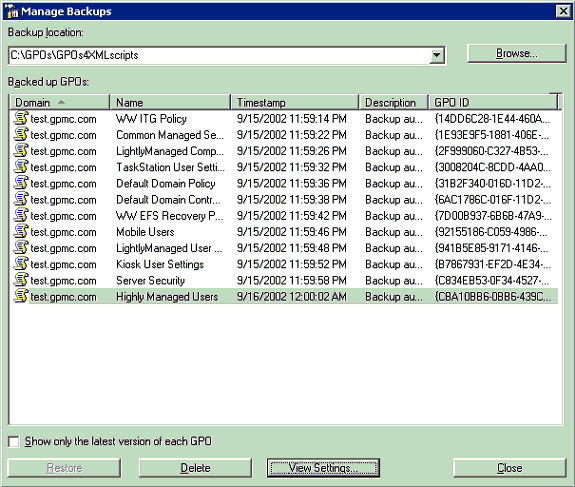
Task: Click GPO ID {6AC1786C-016F-11D2-...
Action: 492,199
